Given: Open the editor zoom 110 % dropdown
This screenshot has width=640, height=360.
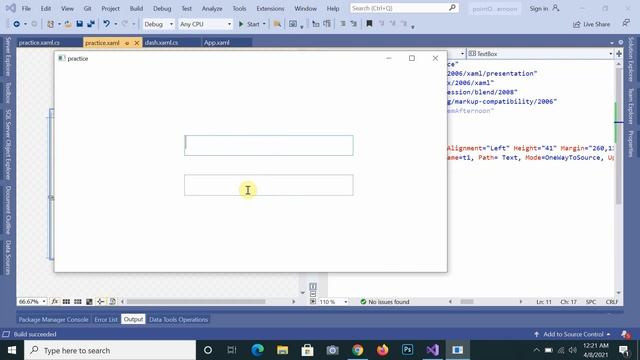Looking at the screenshot, I should click(333, 302).
